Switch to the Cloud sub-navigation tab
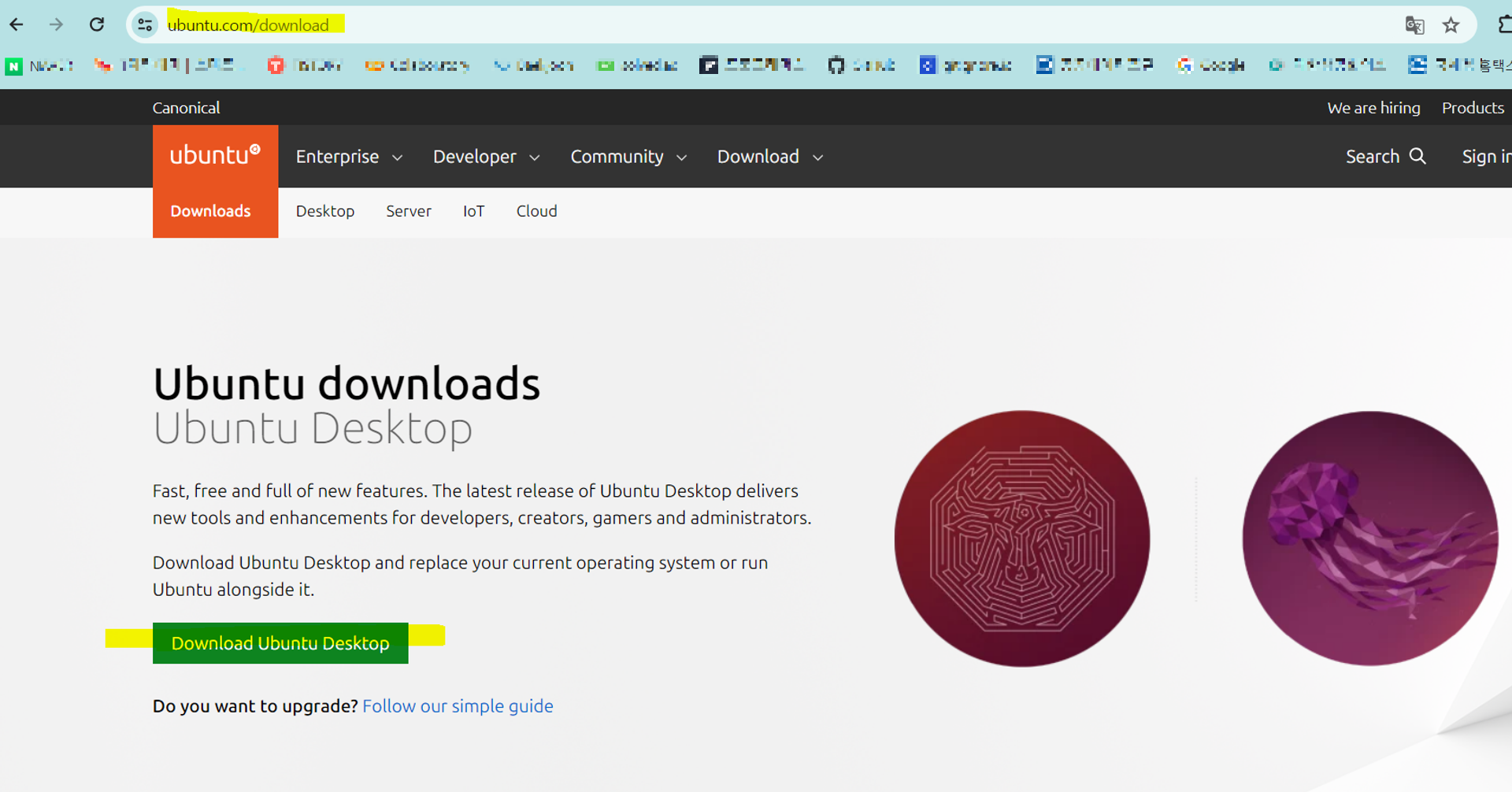 pyautogui.click(x=536, y=211)
